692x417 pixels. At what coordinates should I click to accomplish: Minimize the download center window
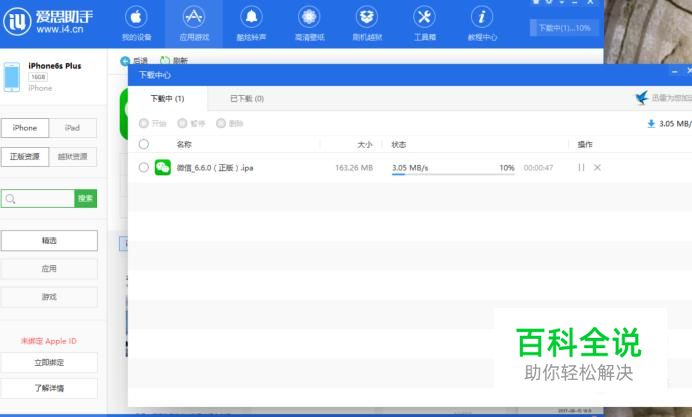pos(674,71)
